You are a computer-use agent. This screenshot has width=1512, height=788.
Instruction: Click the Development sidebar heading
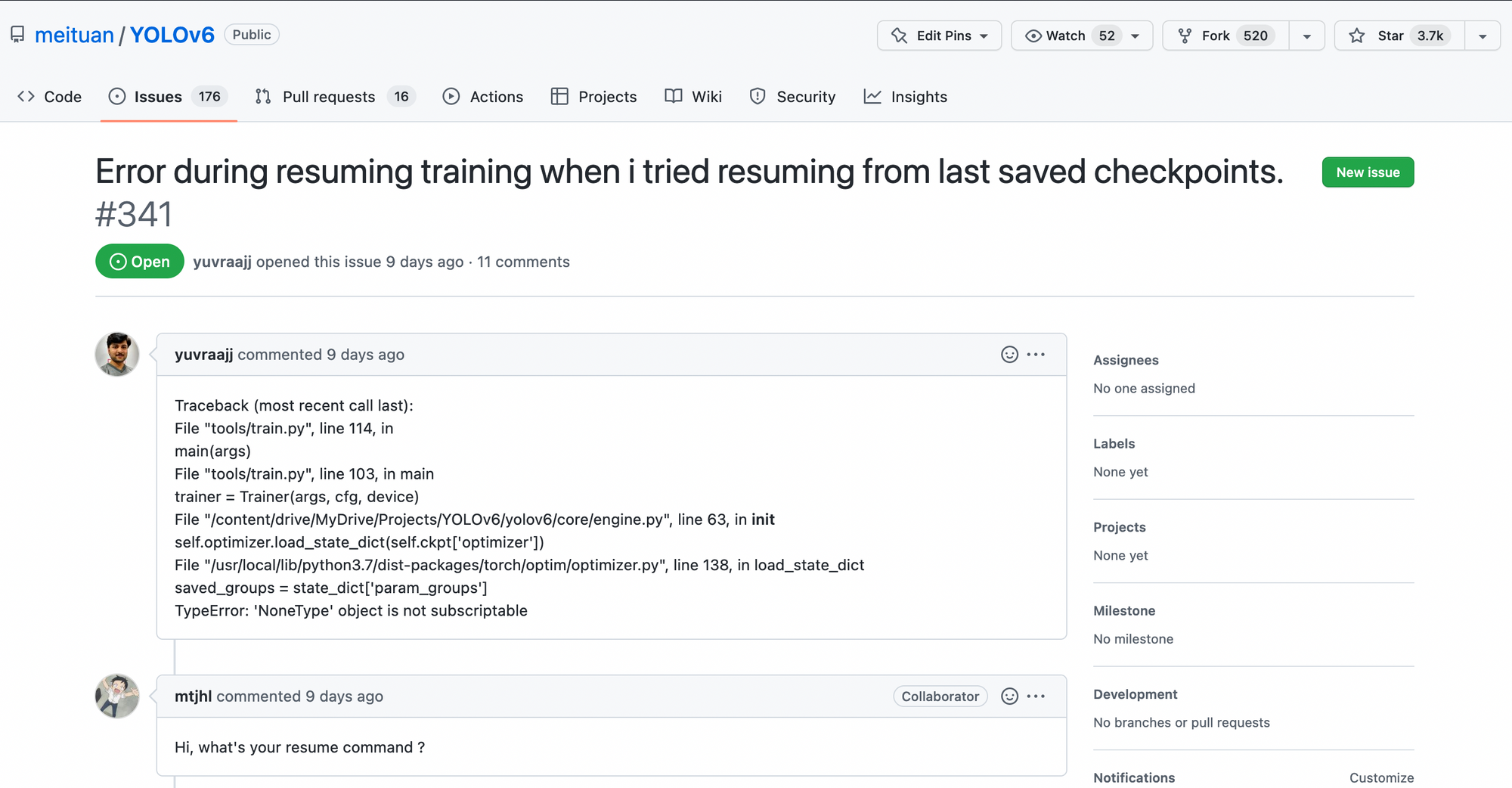[x=1136, y=694]
